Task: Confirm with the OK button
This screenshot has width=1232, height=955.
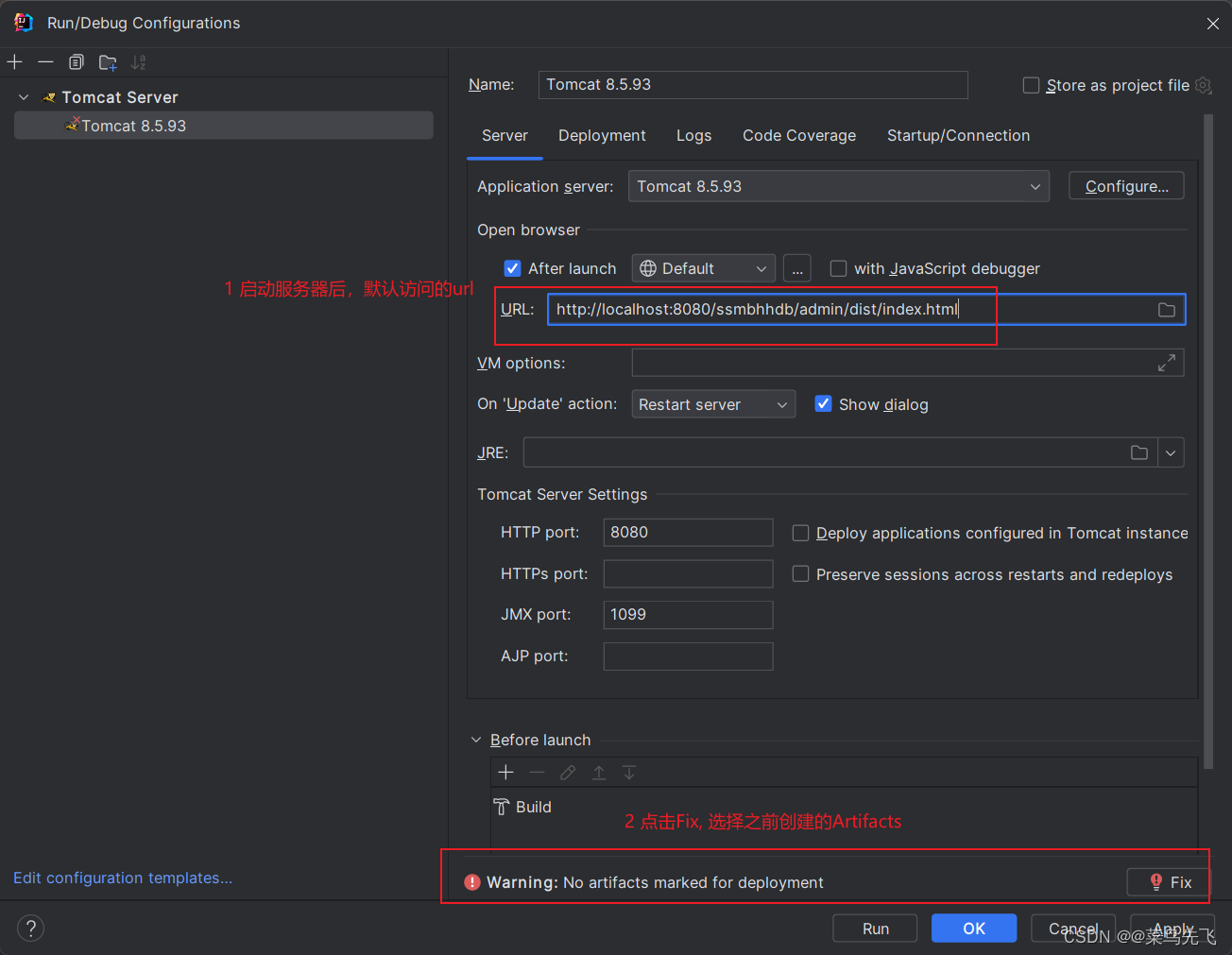Action: pos(974,929)
